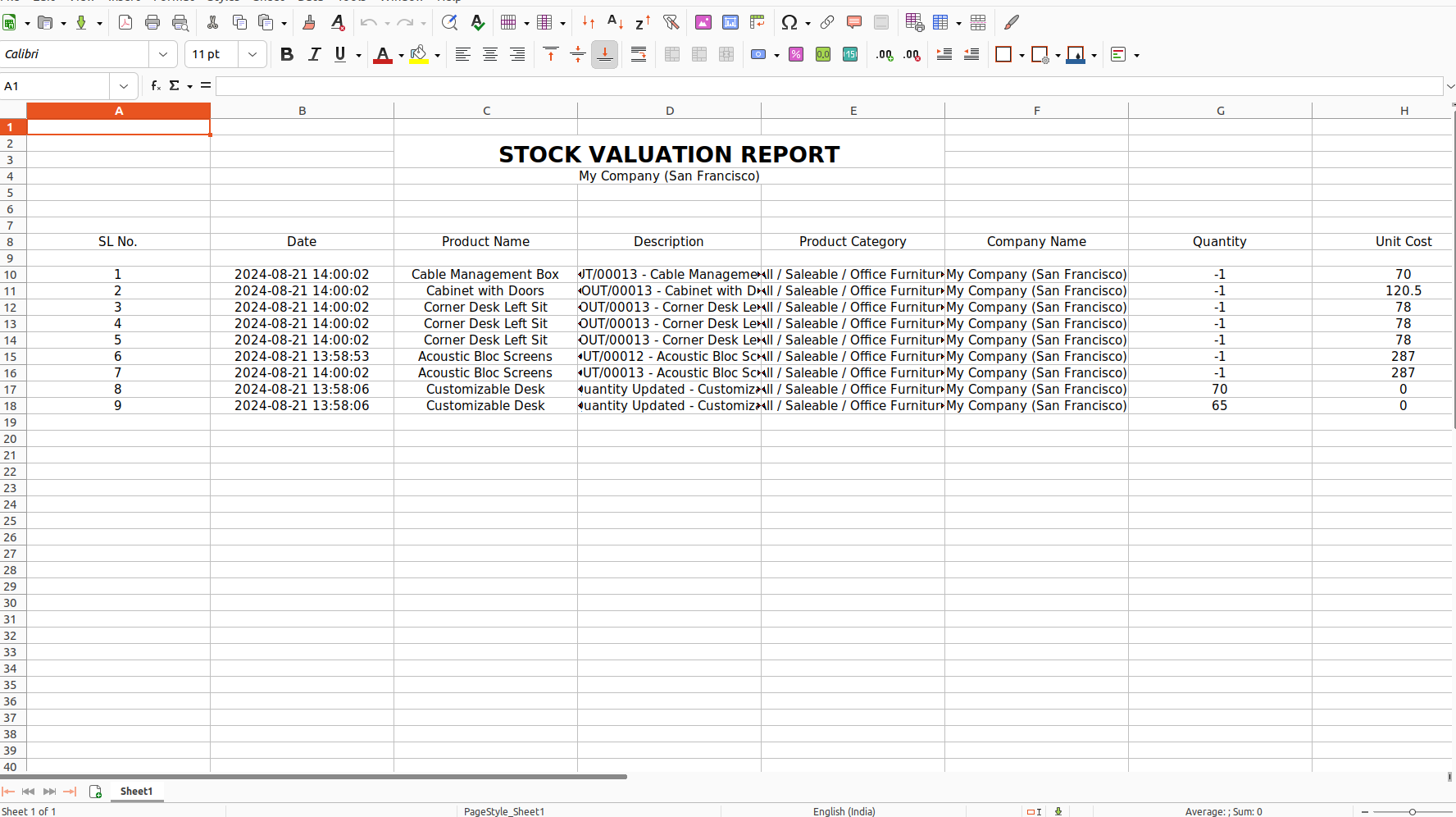
Task: Toggle bold formatting
Action: pos(286,54)
